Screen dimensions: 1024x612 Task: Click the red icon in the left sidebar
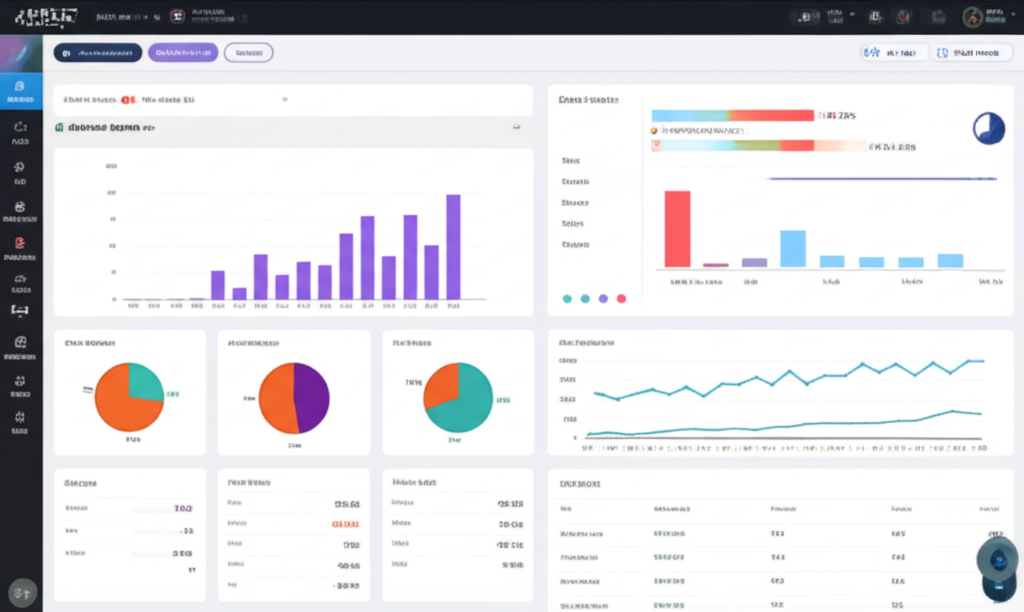point(20,243)
